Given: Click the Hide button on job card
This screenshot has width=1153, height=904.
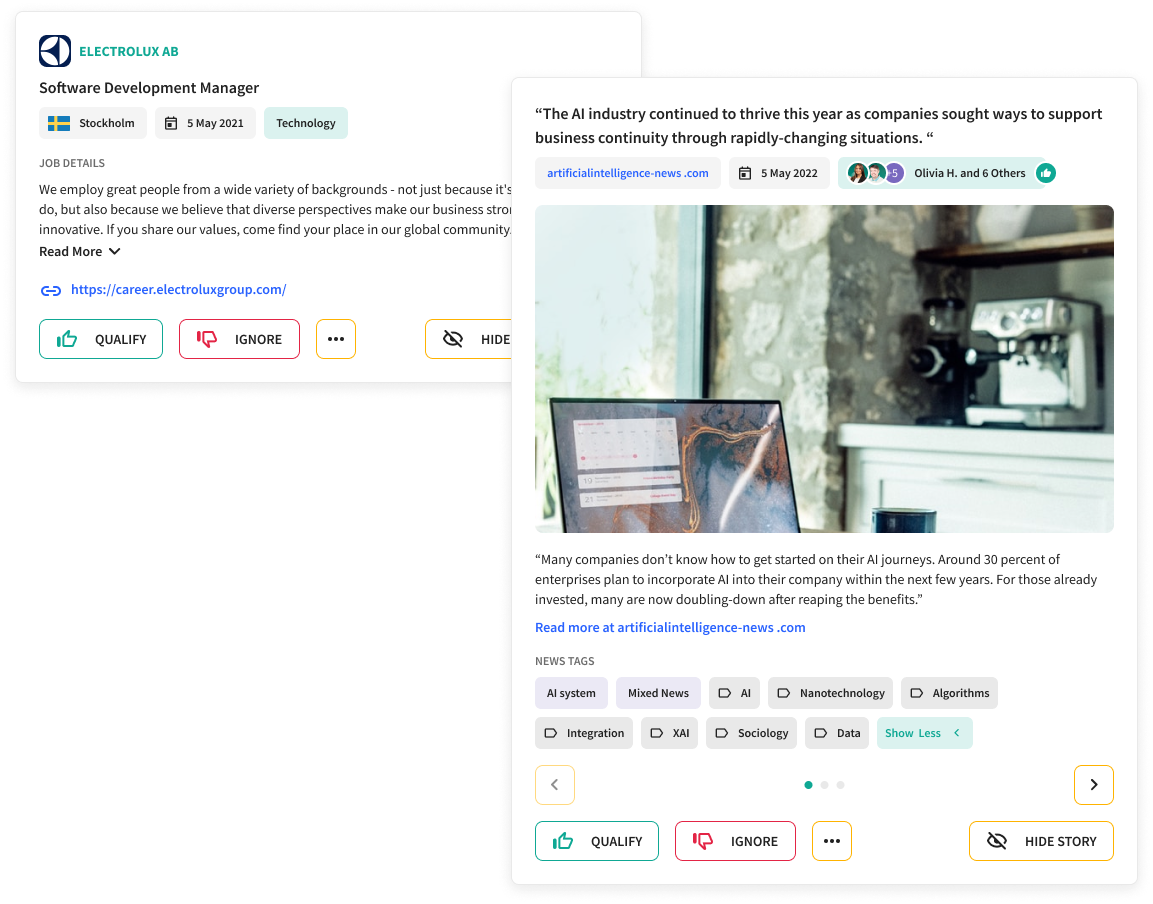Looking at the screenshot, I should 468,339.
